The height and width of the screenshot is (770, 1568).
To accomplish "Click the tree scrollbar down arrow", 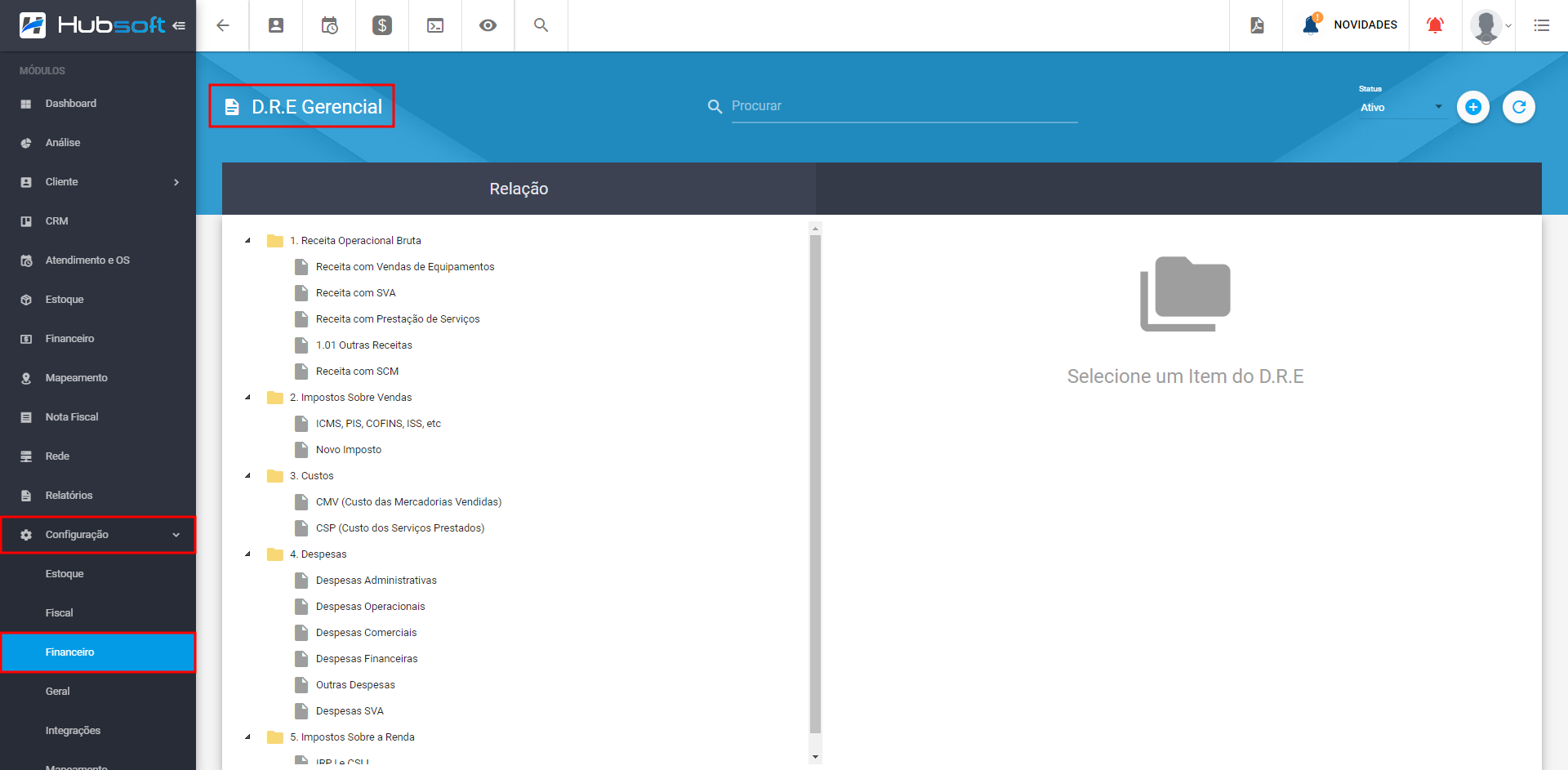I will click(x=815, y=757).
